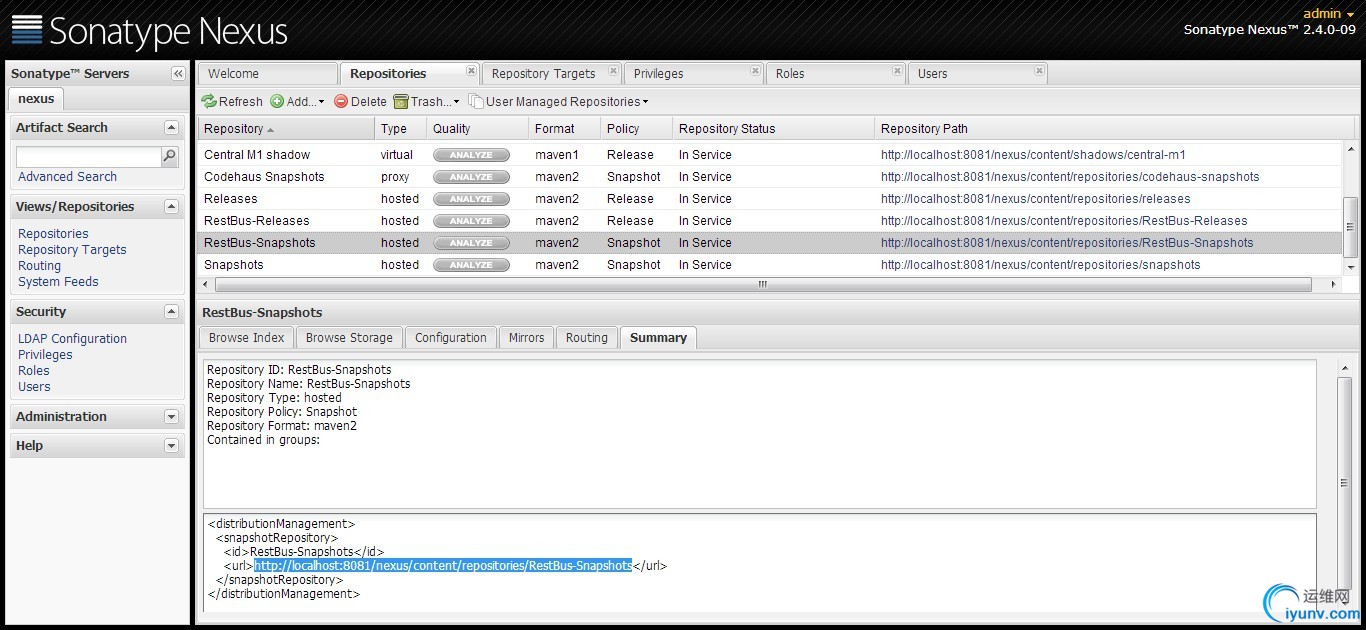Click the summary panel vertical scrollbar handle

[x=1345, y=483]
